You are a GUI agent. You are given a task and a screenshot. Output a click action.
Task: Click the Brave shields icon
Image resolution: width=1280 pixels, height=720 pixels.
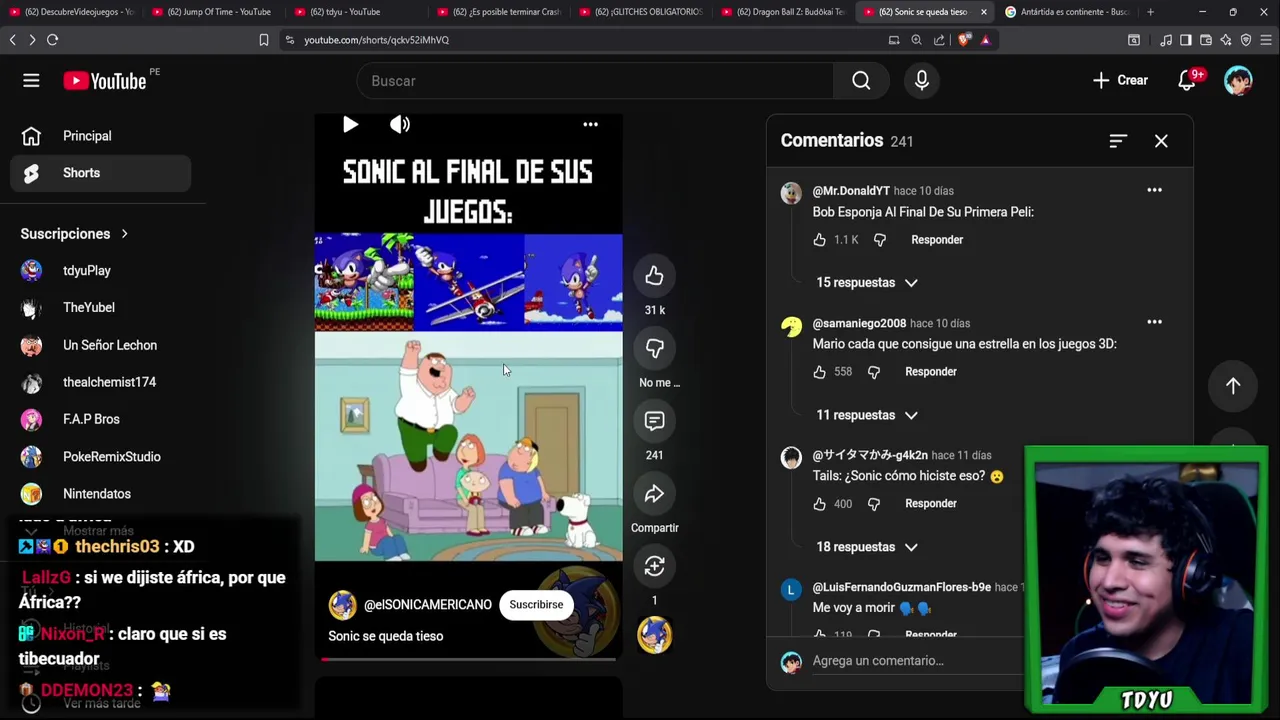[964, 40]
